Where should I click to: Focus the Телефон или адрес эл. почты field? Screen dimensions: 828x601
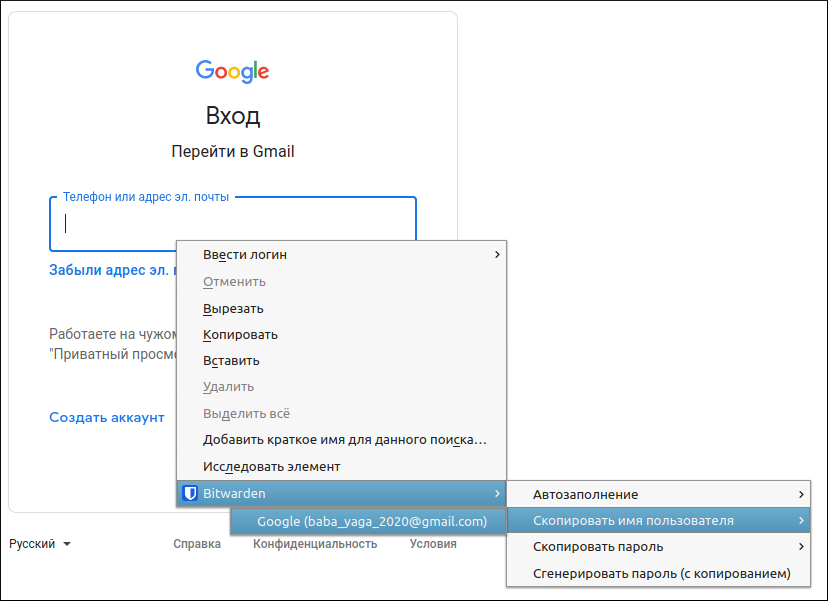click(110, 224)
